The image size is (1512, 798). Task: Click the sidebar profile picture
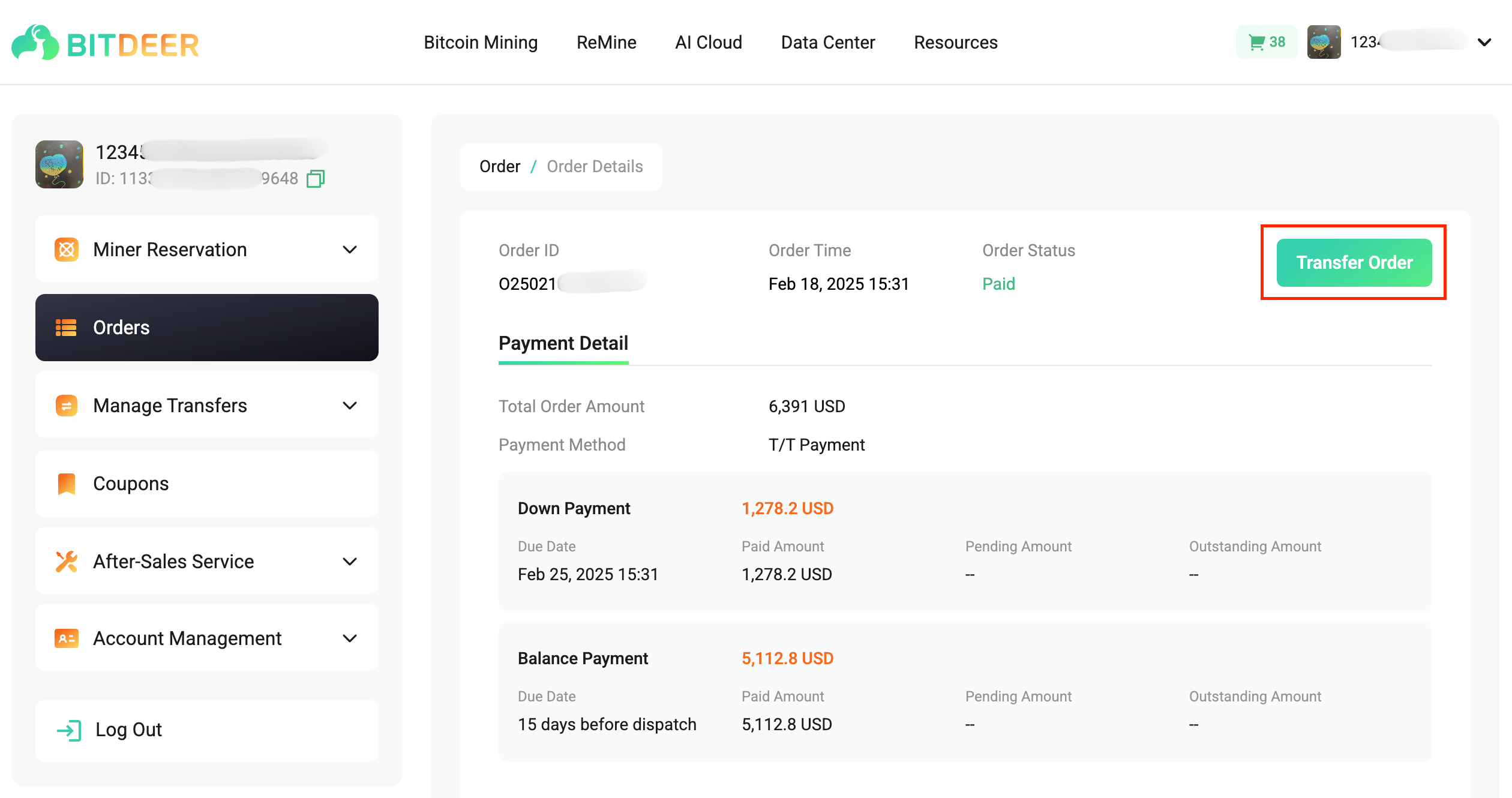click(59, 164)
